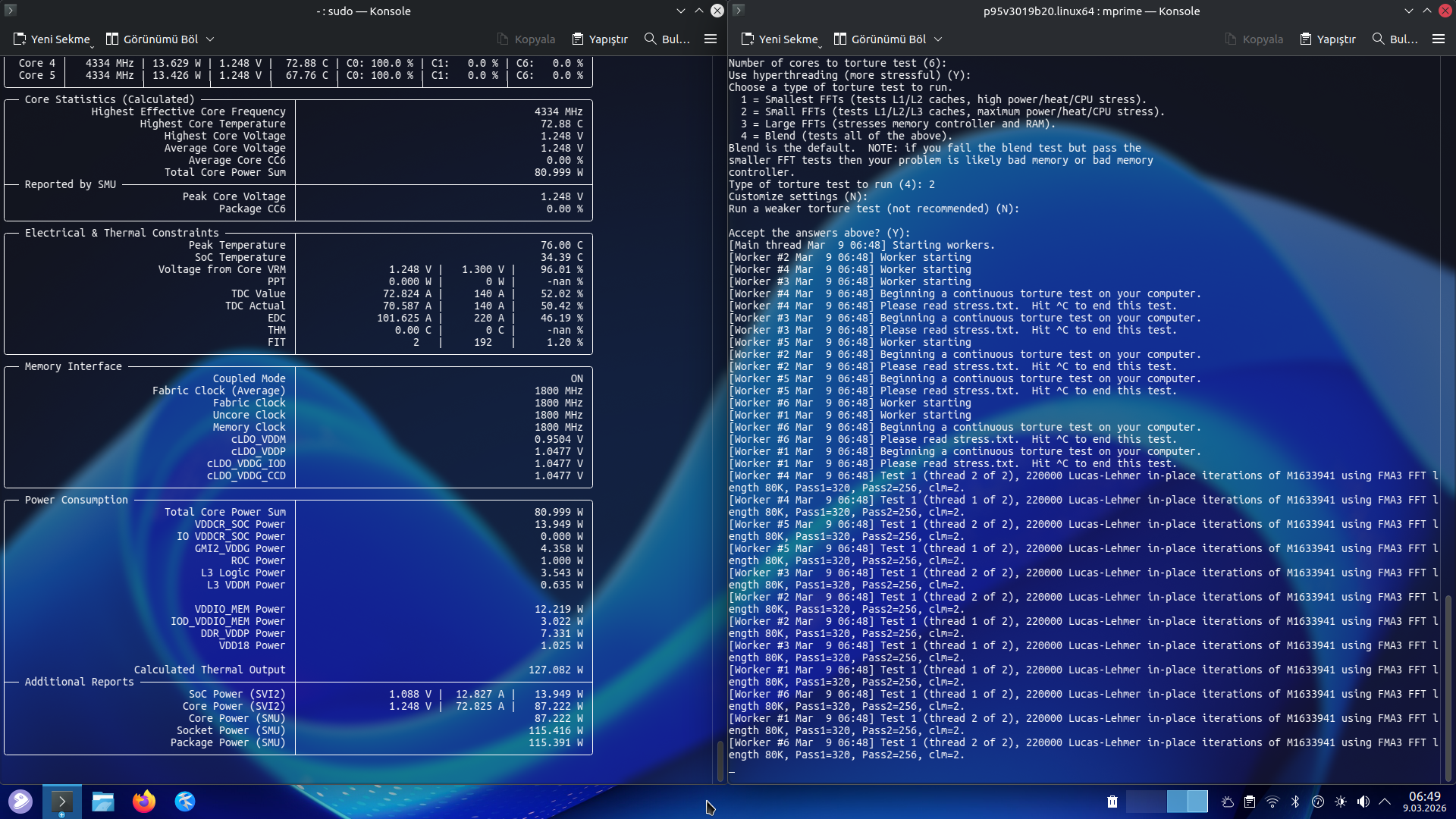The height and width of the screenshot is (819, 1456).
Task: Open the weather widget in system tray
Action: 1228,802
